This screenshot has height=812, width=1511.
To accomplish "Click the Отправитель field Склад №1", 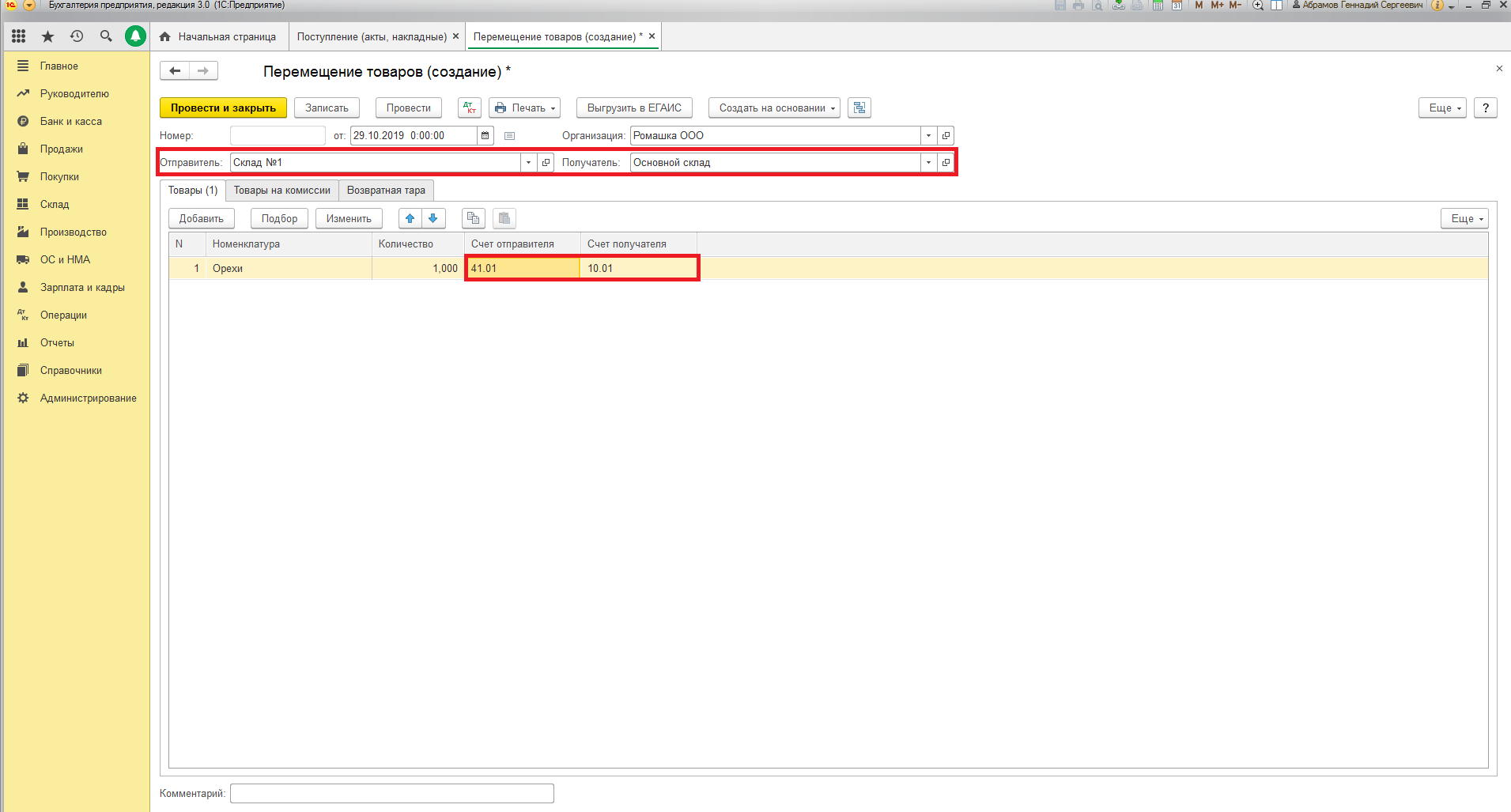I will (x=376, y=163).
